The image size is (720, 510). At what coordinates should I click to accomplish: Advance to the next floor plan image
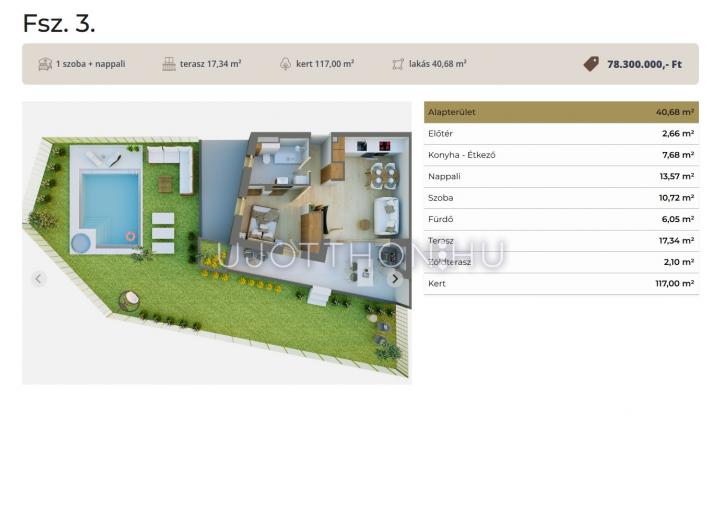point(395,279)
